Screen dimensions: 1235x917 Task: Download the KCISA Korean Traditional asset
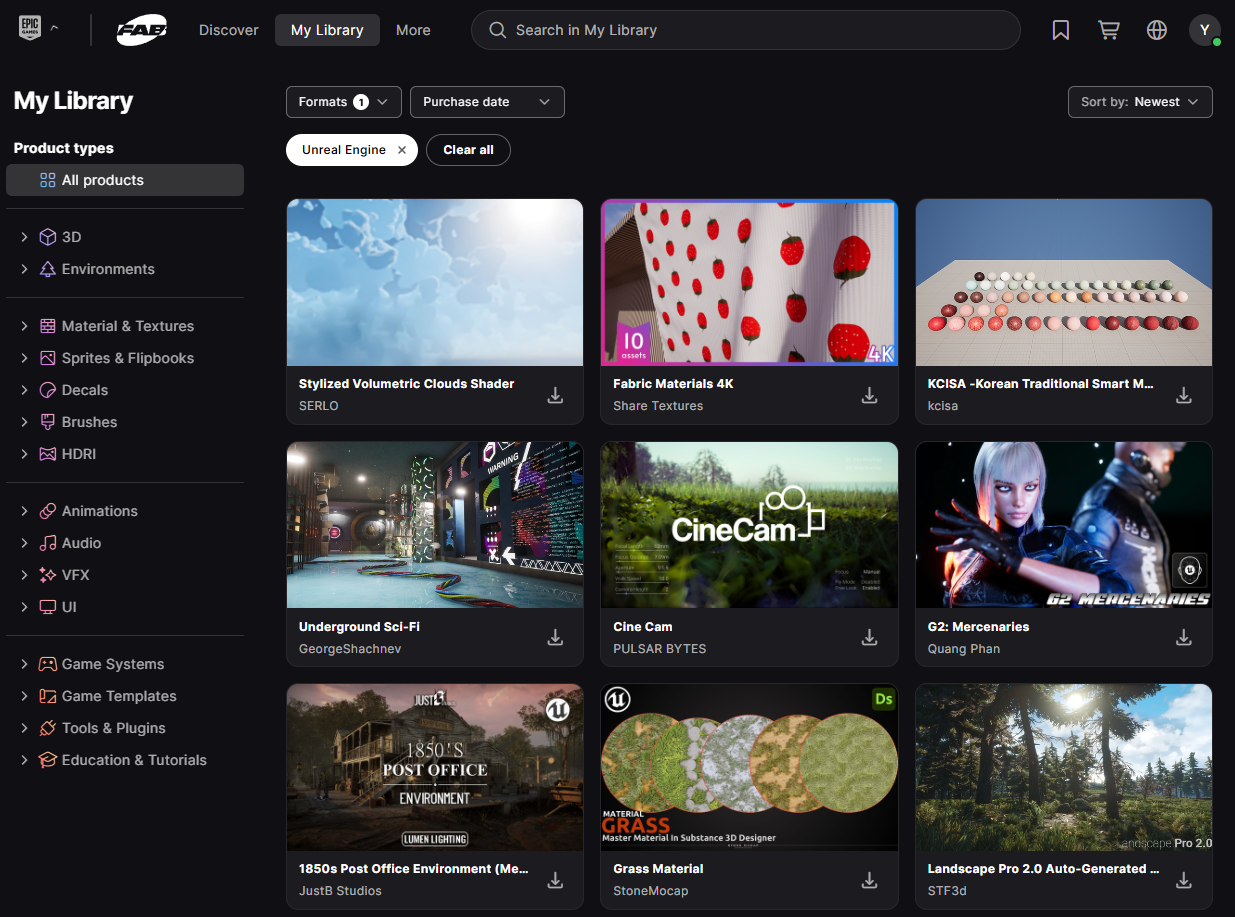tap(1184, 395)
